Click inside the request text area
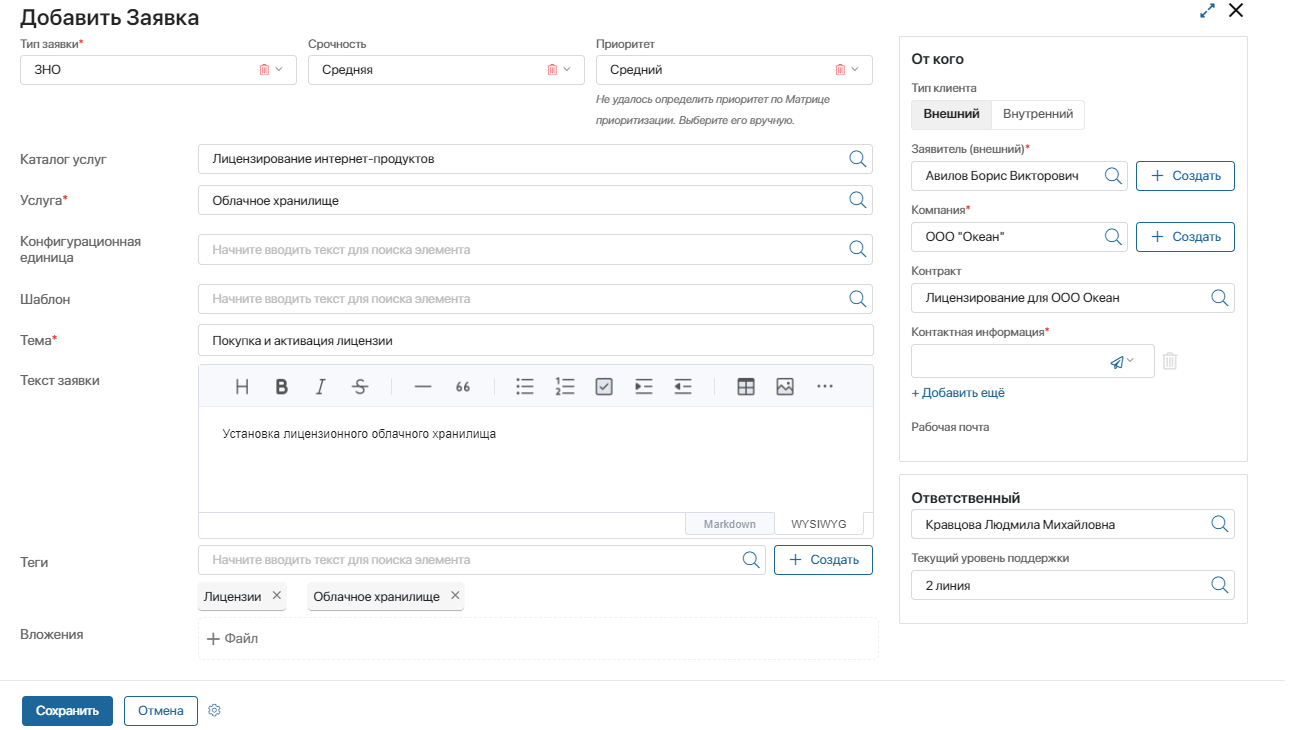This screenshot has width=1291, height=730. point(535,459)
